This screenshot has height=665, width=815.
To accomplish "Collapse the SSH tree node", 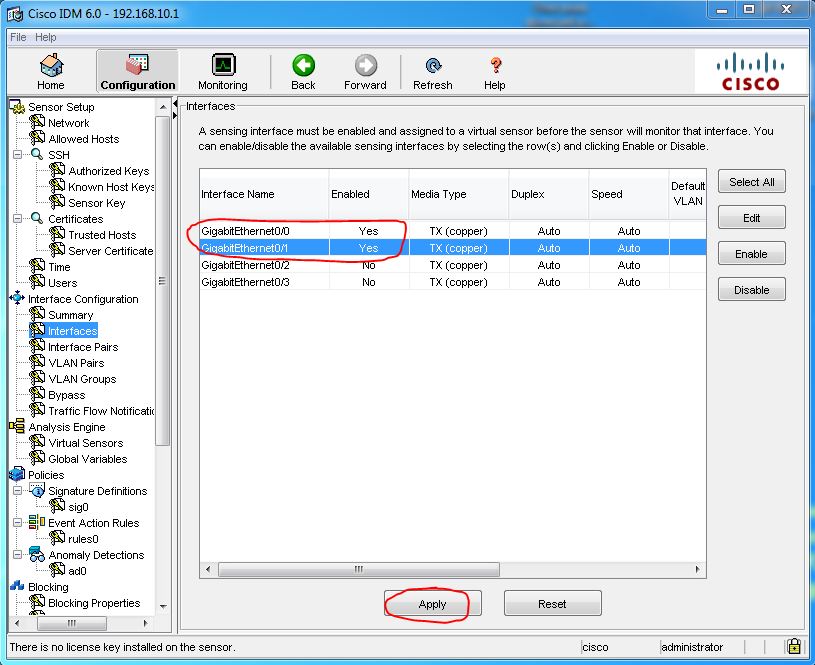I will click(x=17, y=154).
